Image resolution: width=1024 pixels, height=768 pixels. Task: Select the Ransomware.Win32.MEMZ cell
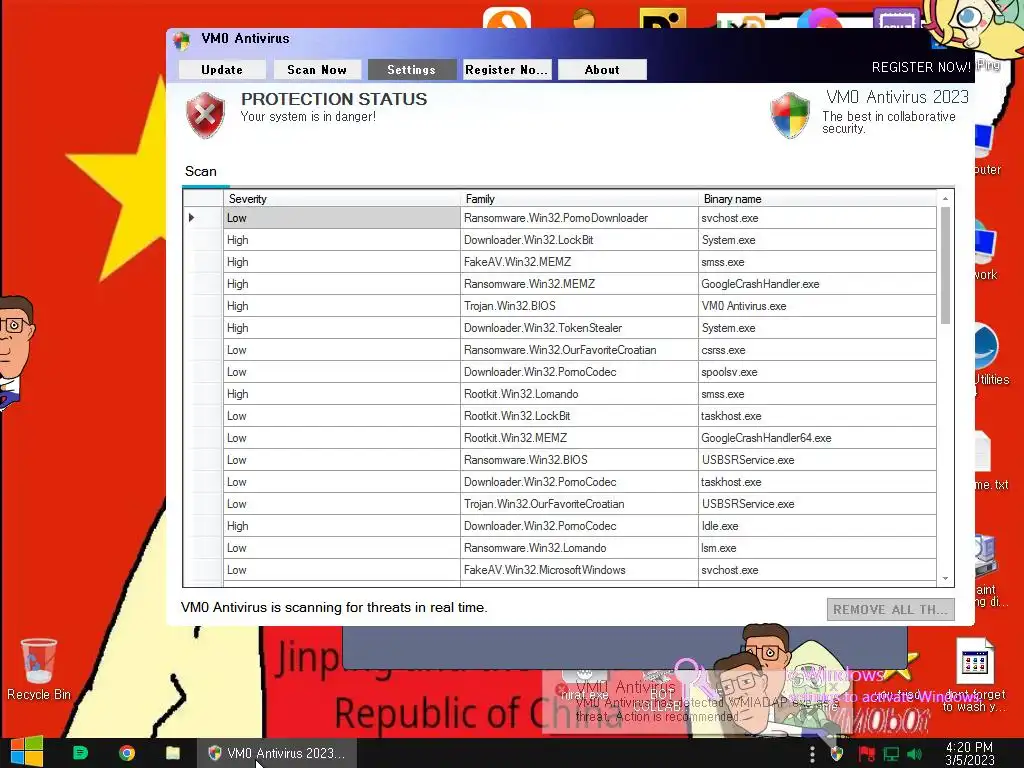click(x=579, y=284)
